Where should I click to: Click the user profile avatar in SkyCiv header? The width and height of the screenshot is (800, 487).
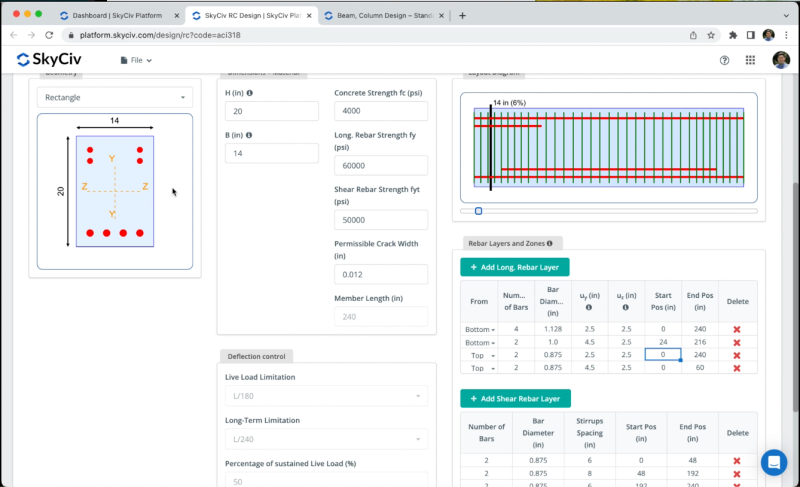(780, 60)
